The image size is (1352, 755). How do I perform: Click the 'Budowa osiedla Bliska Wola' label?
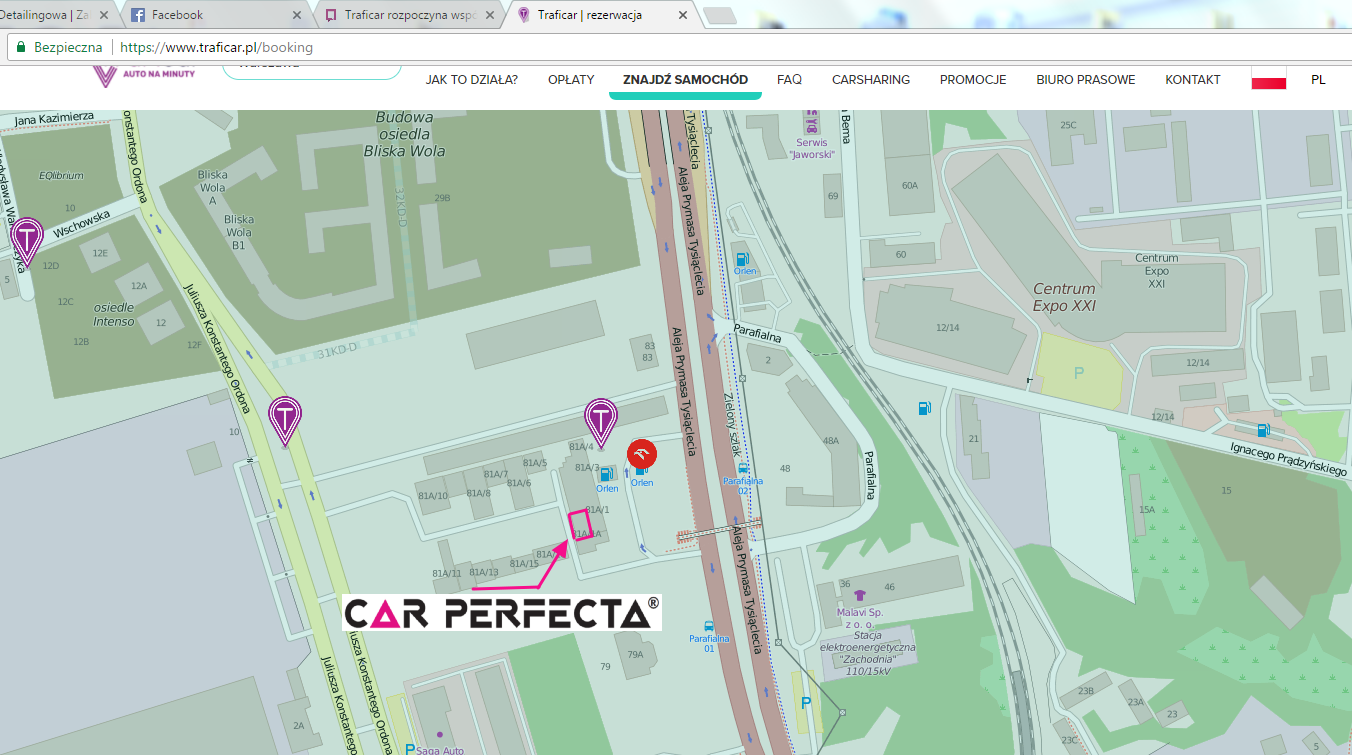click(404, 134)
